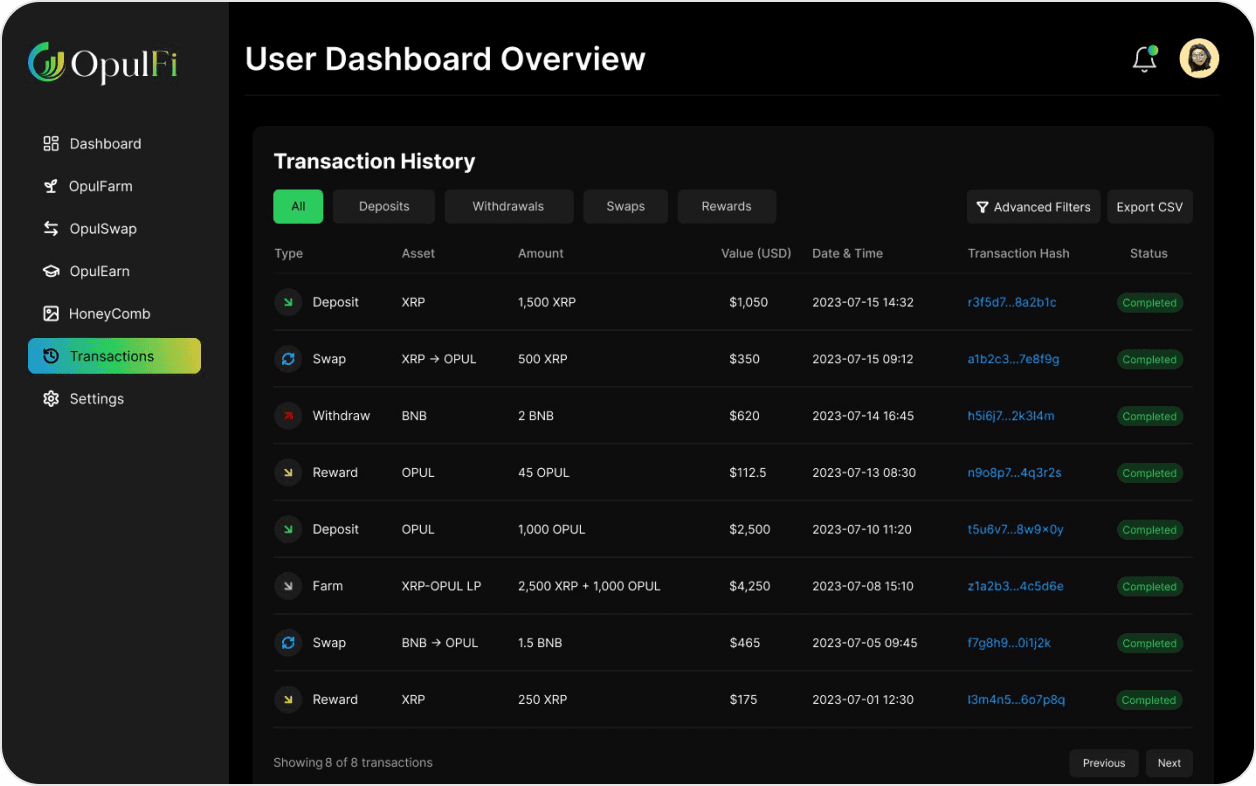Click the Value (USD) column header
Screen dimensions: 1256x786
point(756,254)
